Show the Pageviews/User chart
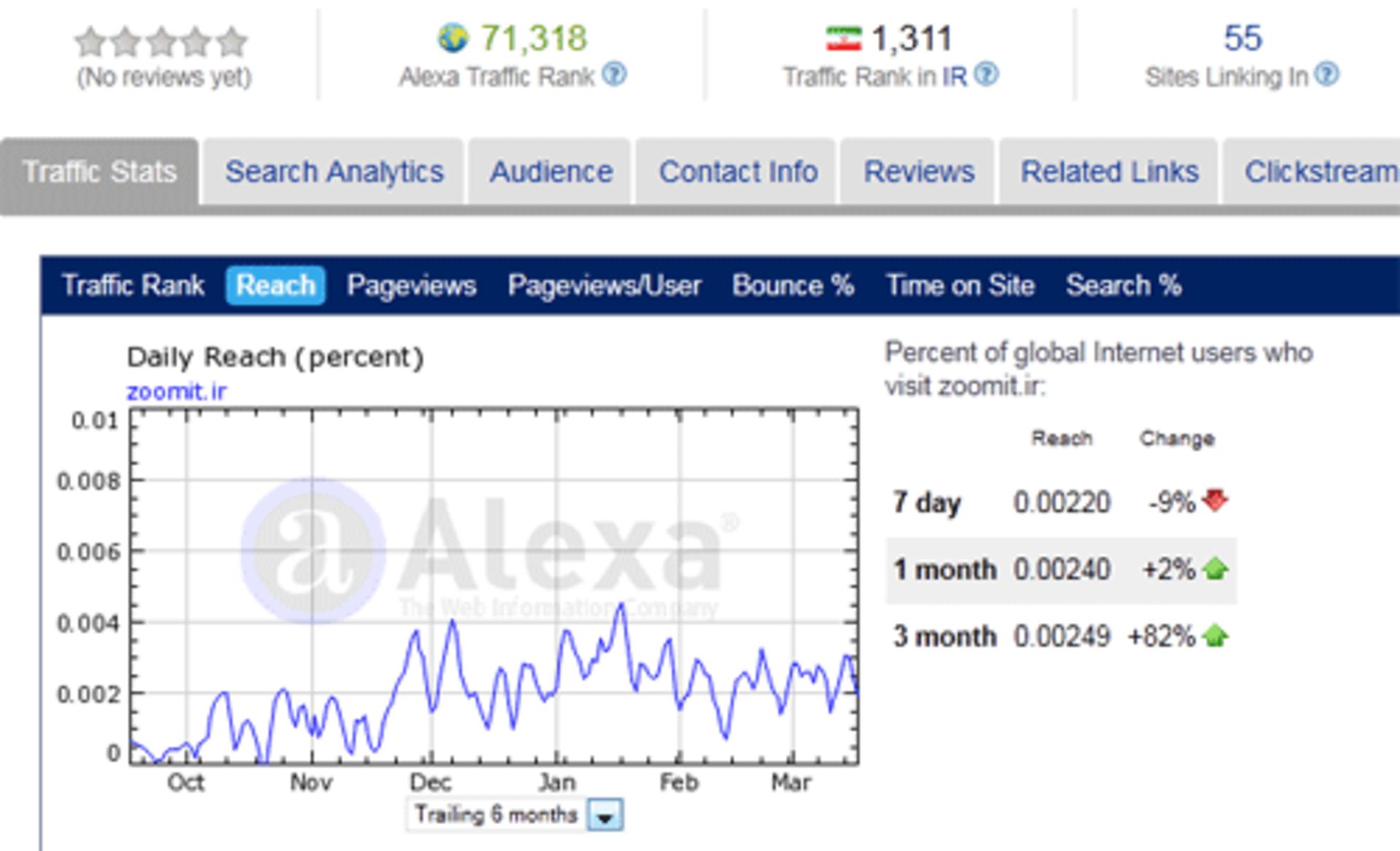Screen dimensions: 1400x851 [604, 285]
